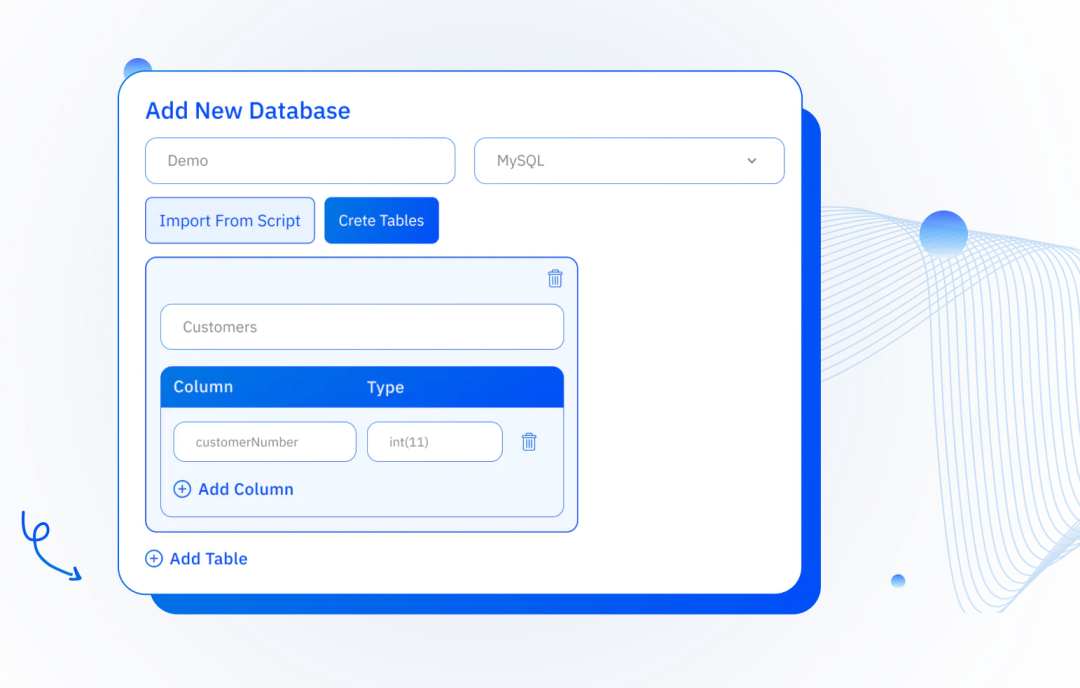Click the Customers table name input
The height and width of the screenshot is (688, 1080).
[x=362, y=326]
